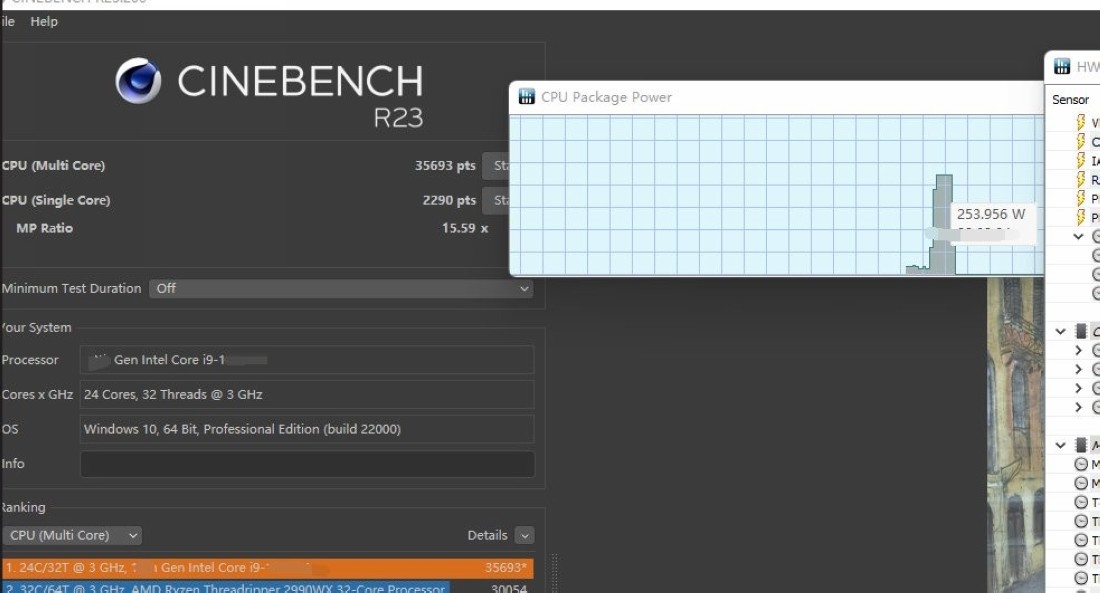
Task: Collapse the bottom chip sensor group
Action: (x=1061, y=445)
